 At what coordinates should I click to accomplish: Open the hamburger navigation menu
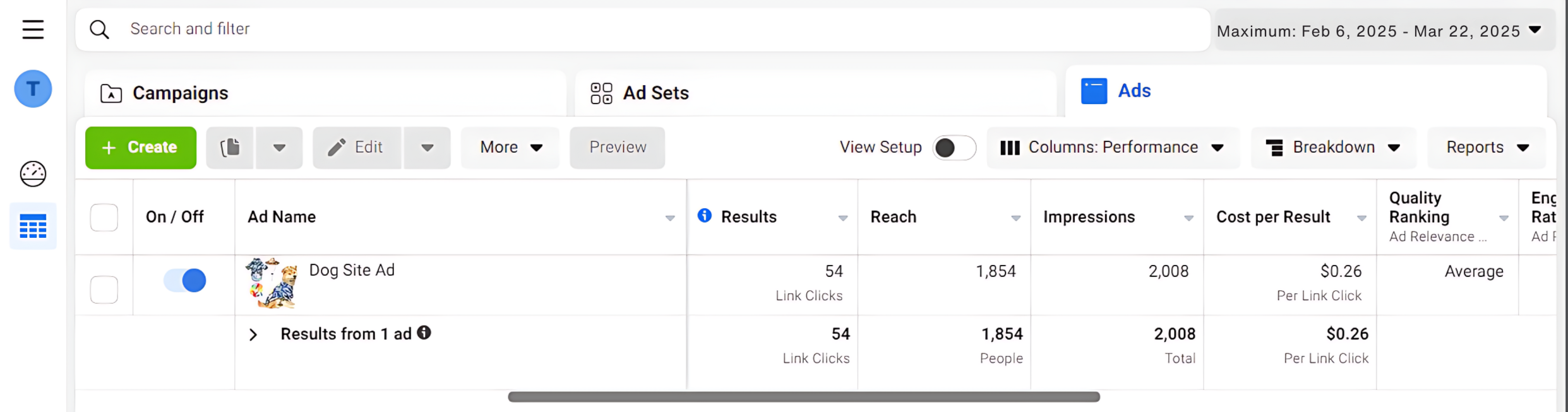click(x=33, y=29)
